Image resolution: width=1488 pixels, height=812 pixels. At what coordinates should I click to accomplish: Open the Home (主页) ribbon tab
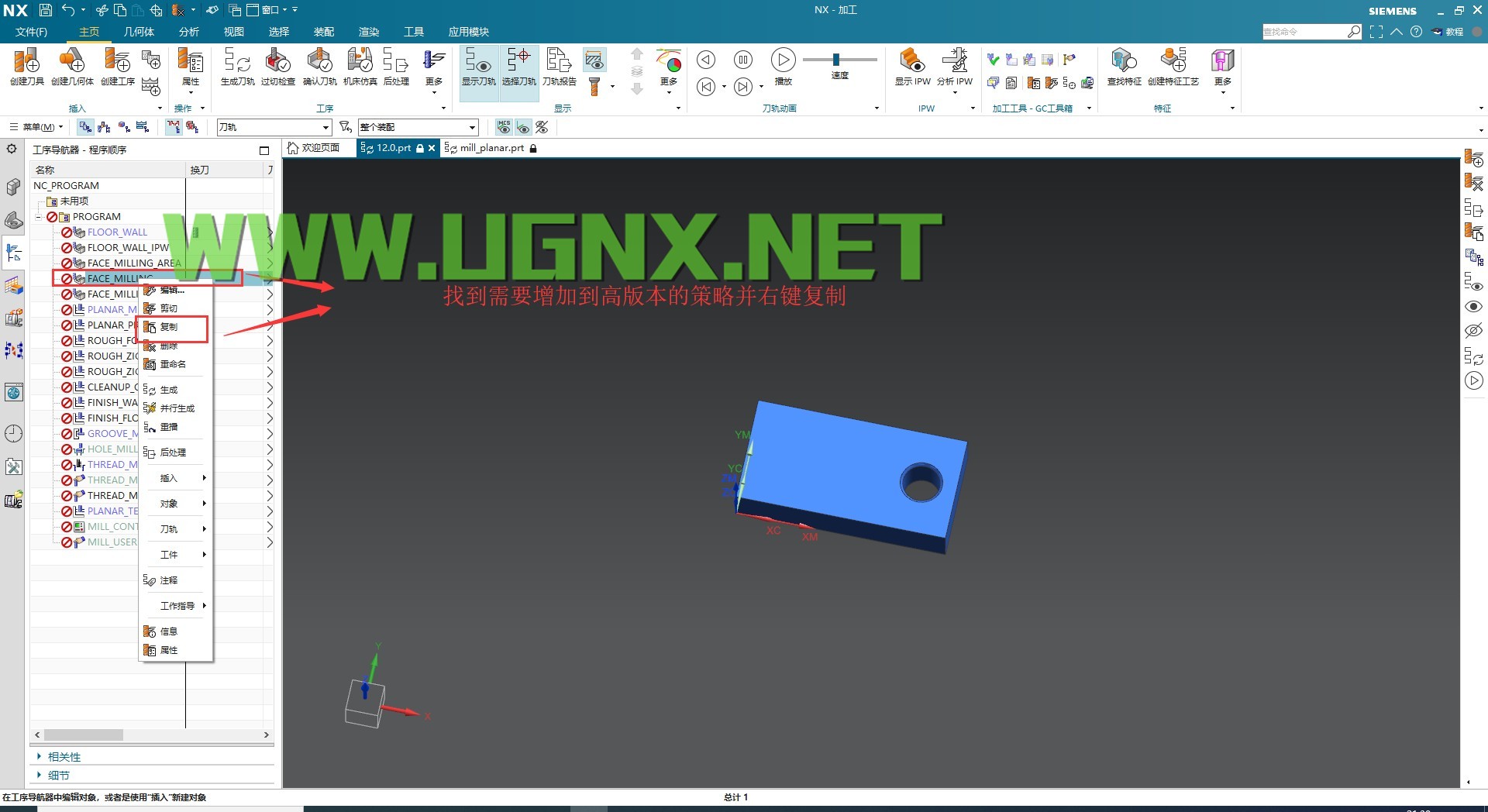[89, 32]
